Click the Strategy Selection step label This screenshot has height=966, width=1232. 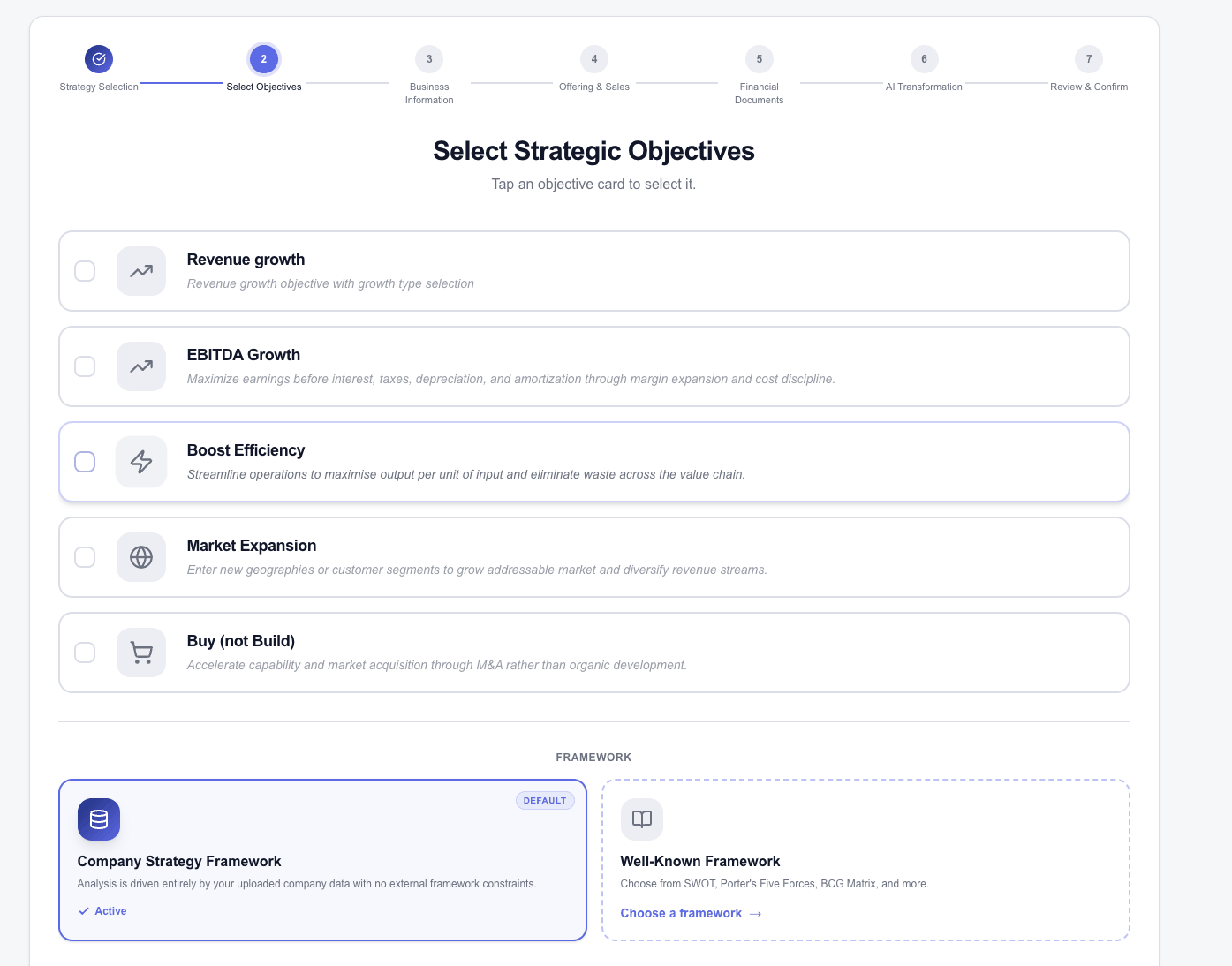point(99,87)
